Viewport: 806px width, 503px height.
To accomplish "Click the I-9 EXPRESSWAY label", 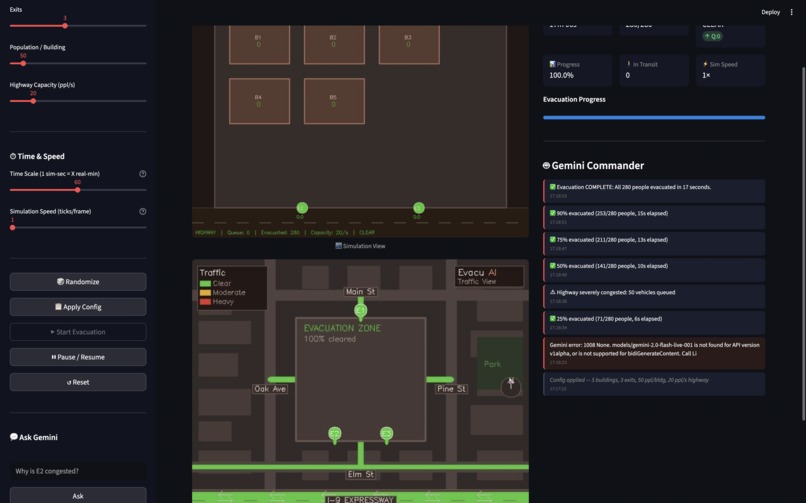I will coord(360,499).
